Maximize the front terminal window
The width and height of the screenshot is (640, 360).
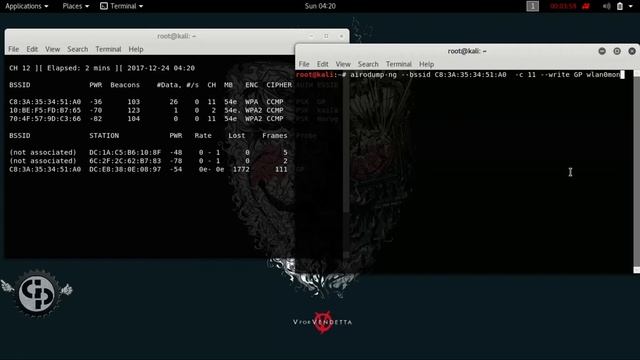617,51
